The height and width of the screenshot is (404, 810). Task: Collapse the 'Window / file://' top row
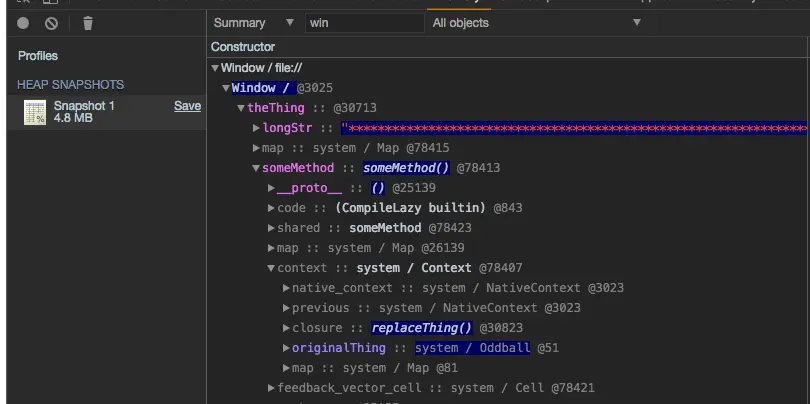point(215,68)
